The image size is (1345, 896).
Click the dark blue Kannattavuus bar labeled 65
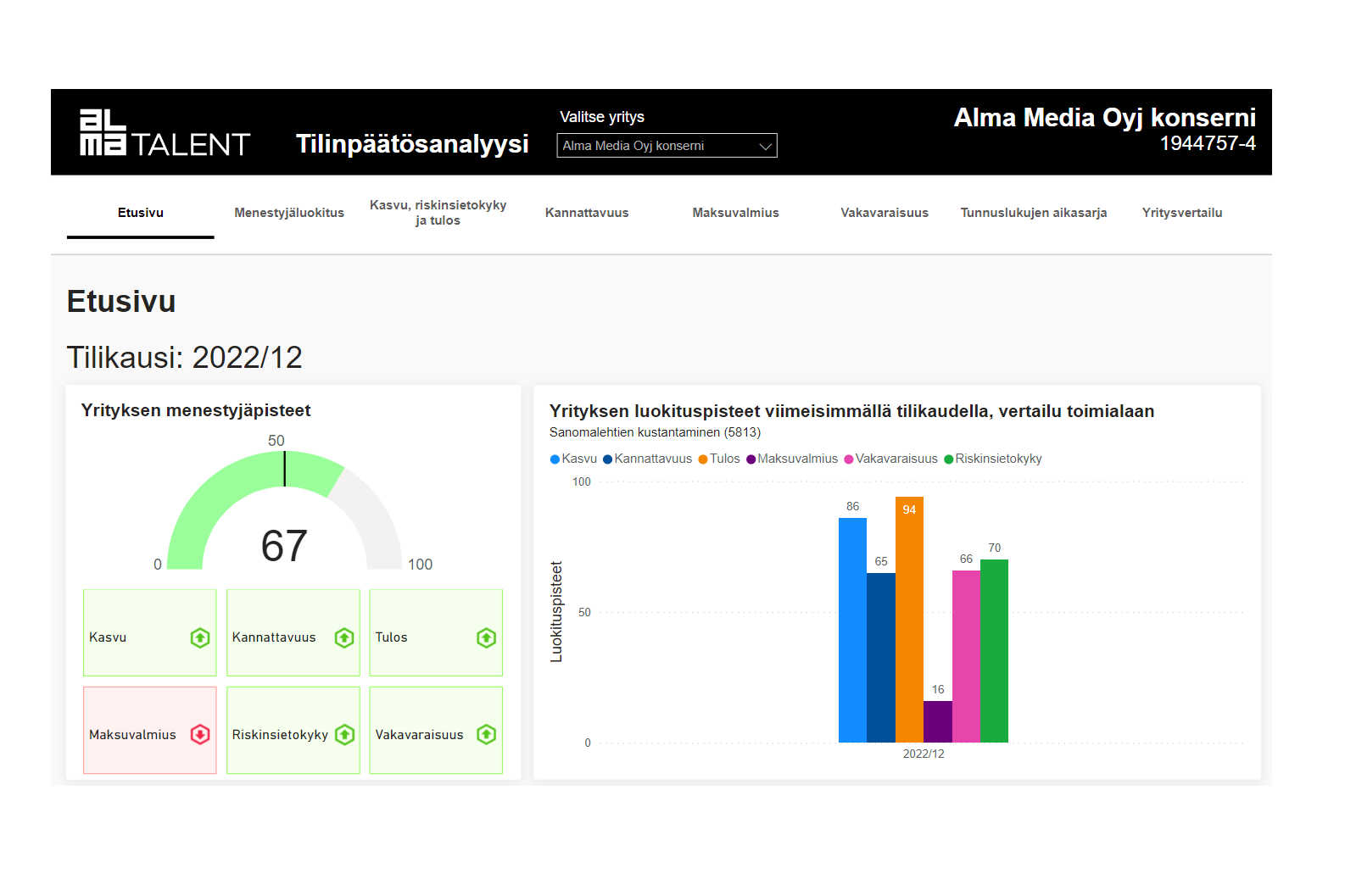881,658
